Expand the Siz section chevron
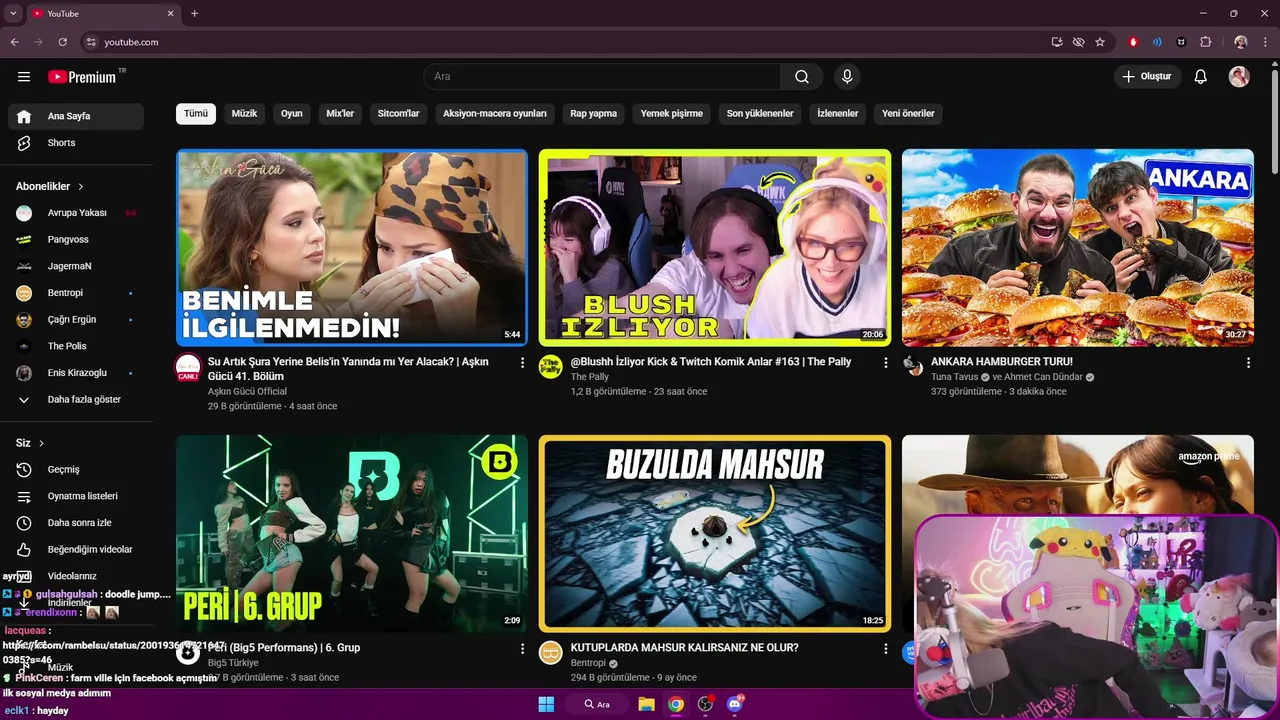Image resolution: width=1280 pixels, height=720 pixels. coord(41,443)
